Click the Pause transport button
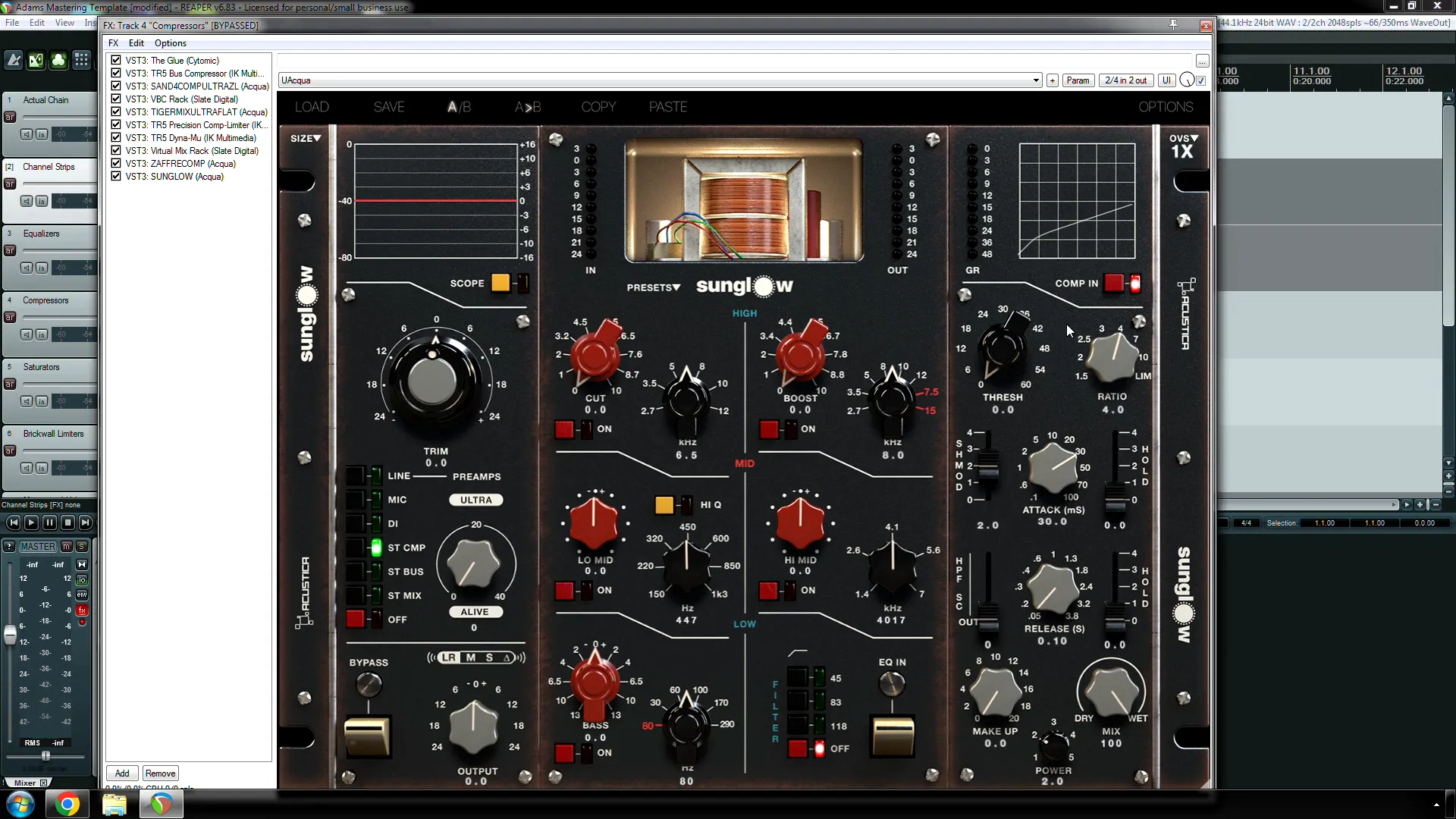Viewport: 1456px width, 819px height. [49, 522]
